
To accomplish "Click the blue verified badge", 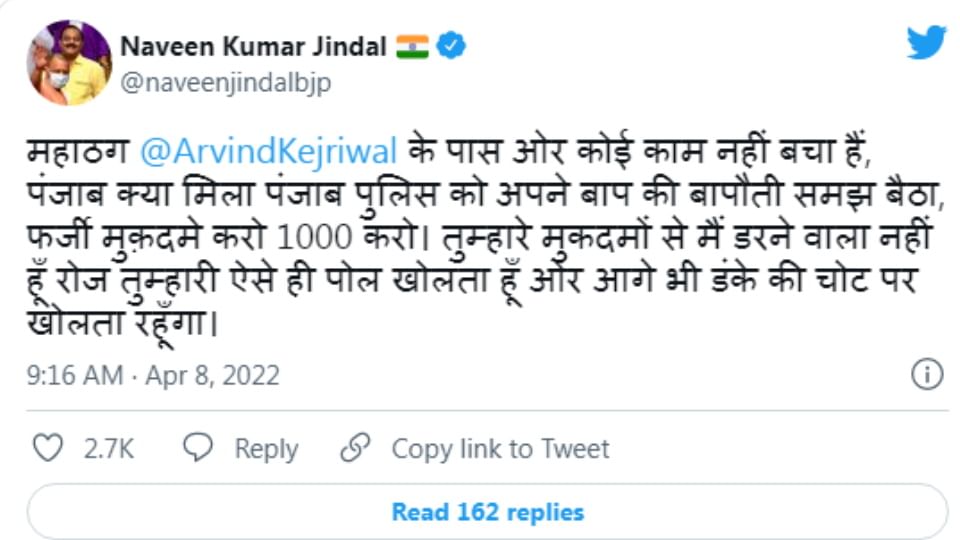I will pos(451,46).
